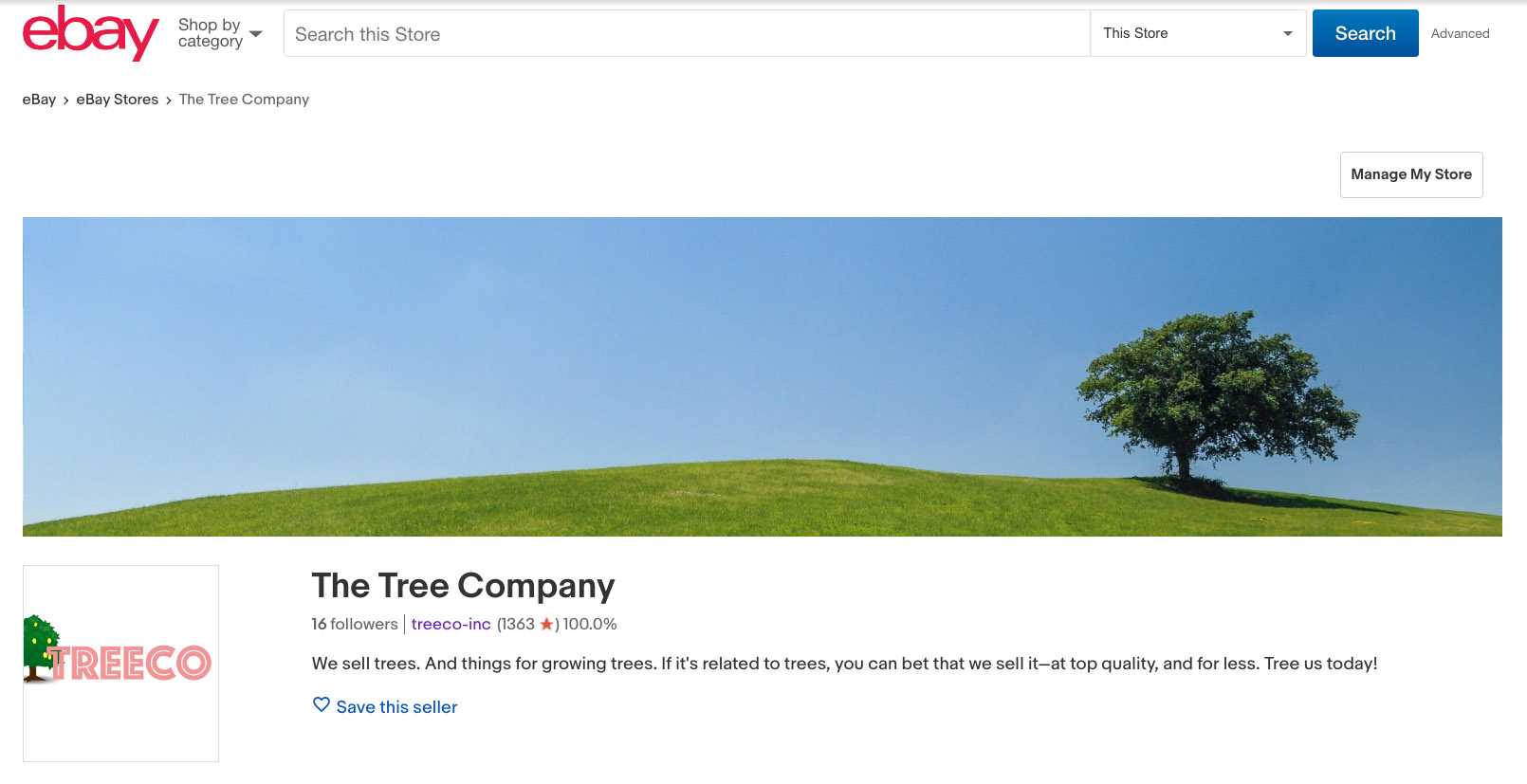Click the tree hill banner image

click(763, 376)
